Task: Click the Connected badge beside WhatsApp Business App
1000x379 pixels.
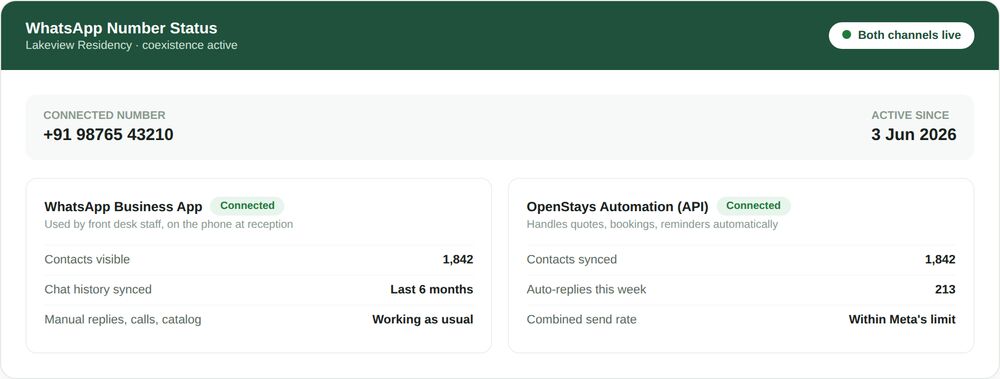Action: tap(247, 205)
